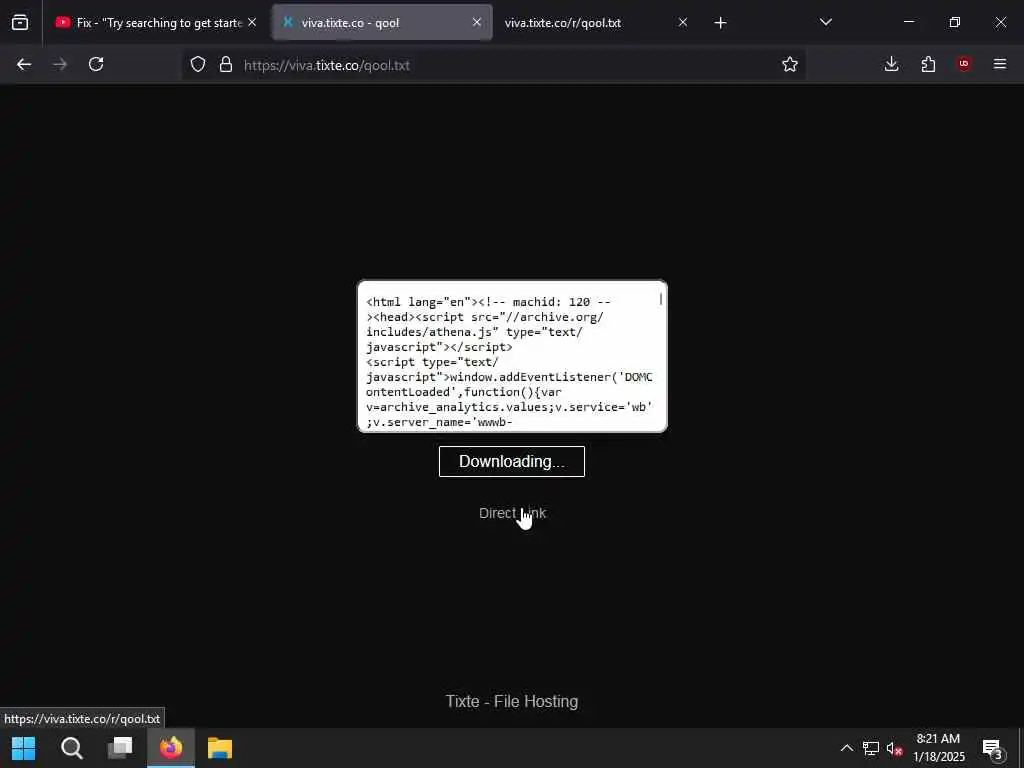Close the viva.tixte.co/r/qool.txt tab
The height and width of the screenshot is (768, 1024).
tap(682, 22)
